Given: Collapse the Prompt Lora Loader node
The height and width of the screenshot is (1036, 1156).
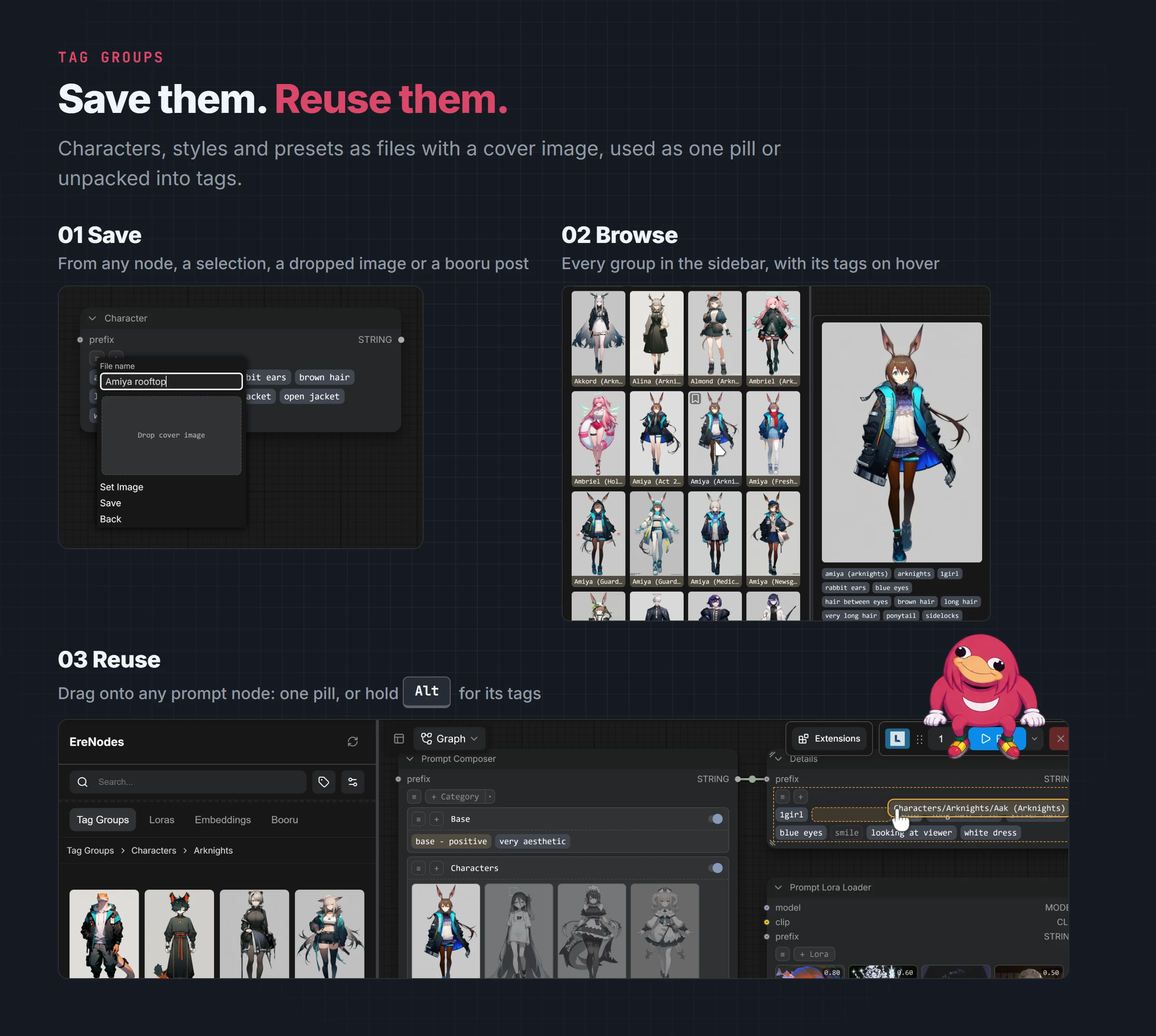Looking at the screenshot, I should tap(778, 887).
